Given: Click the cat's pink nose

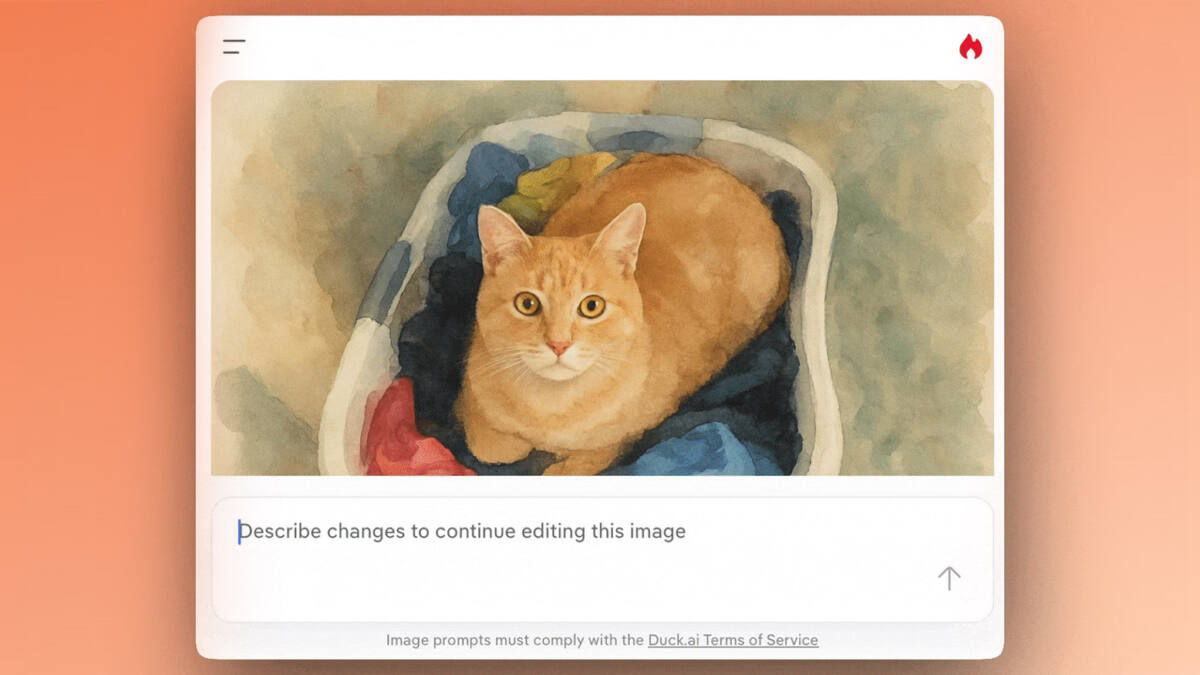Looking at the screenshot, I should [559, 348].
